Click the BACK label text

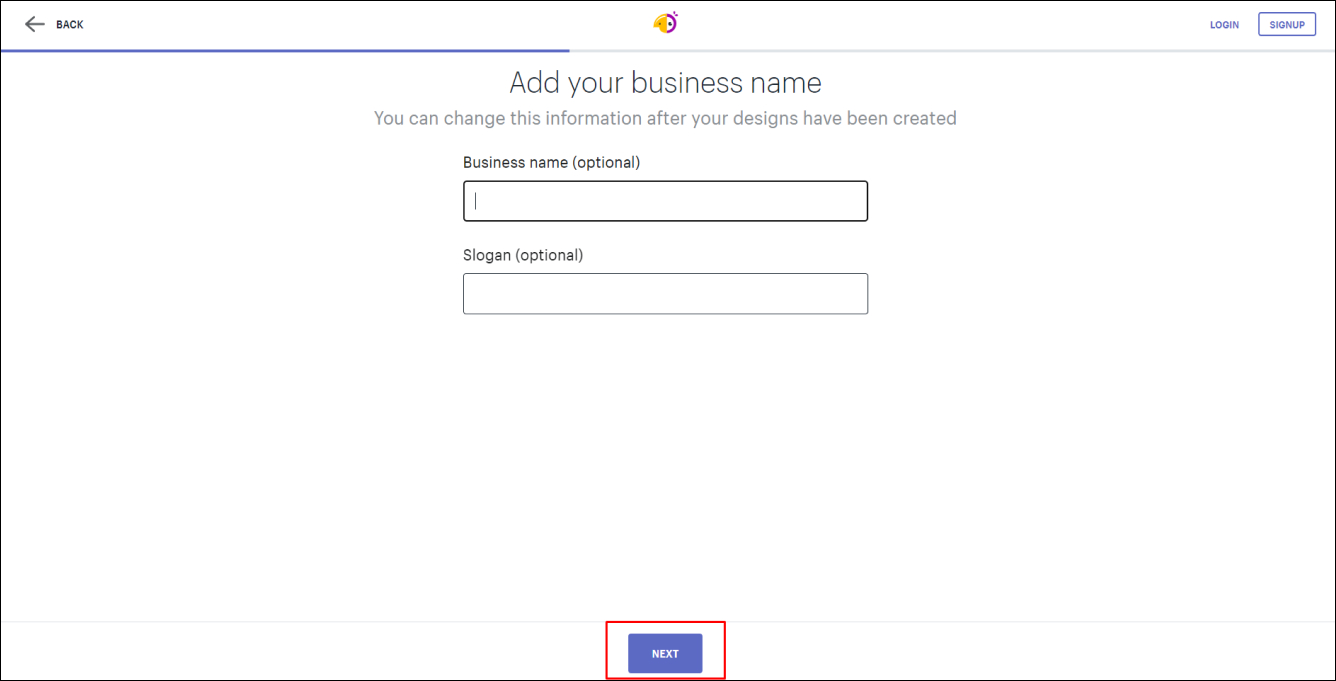point(70,25)
